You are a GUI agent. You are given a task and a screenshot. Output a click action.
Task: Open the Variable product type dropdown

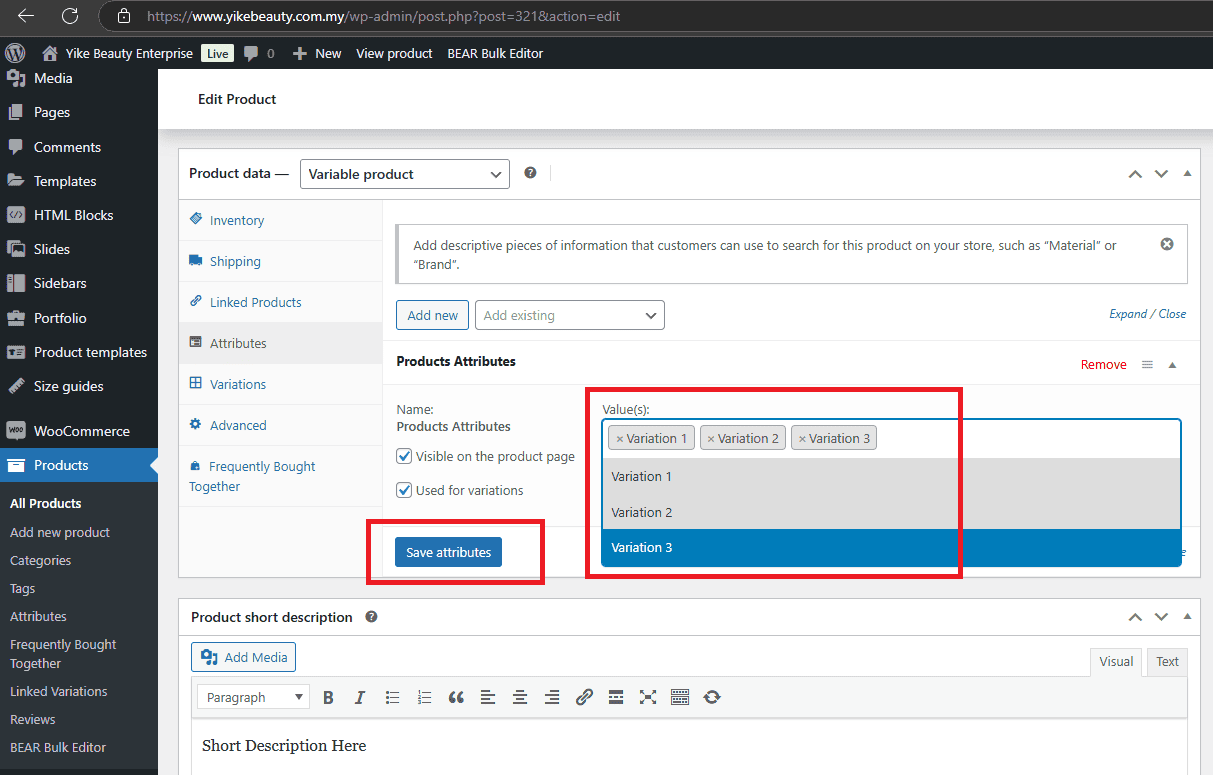click(x=405, y=174)
